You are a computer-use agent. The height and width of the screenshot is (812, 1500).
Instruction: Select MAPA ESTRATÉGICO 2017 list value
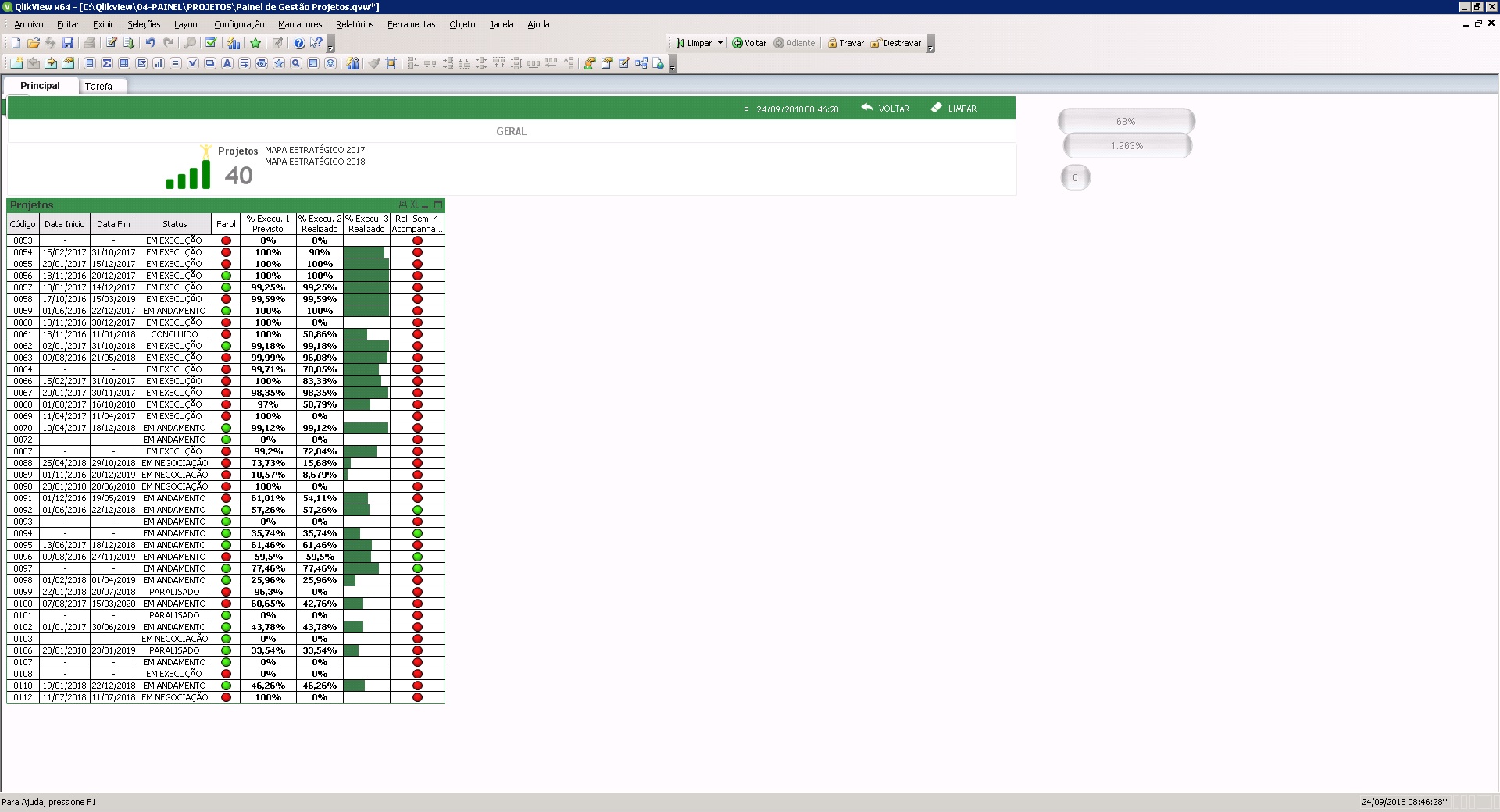tap(315, 150)
